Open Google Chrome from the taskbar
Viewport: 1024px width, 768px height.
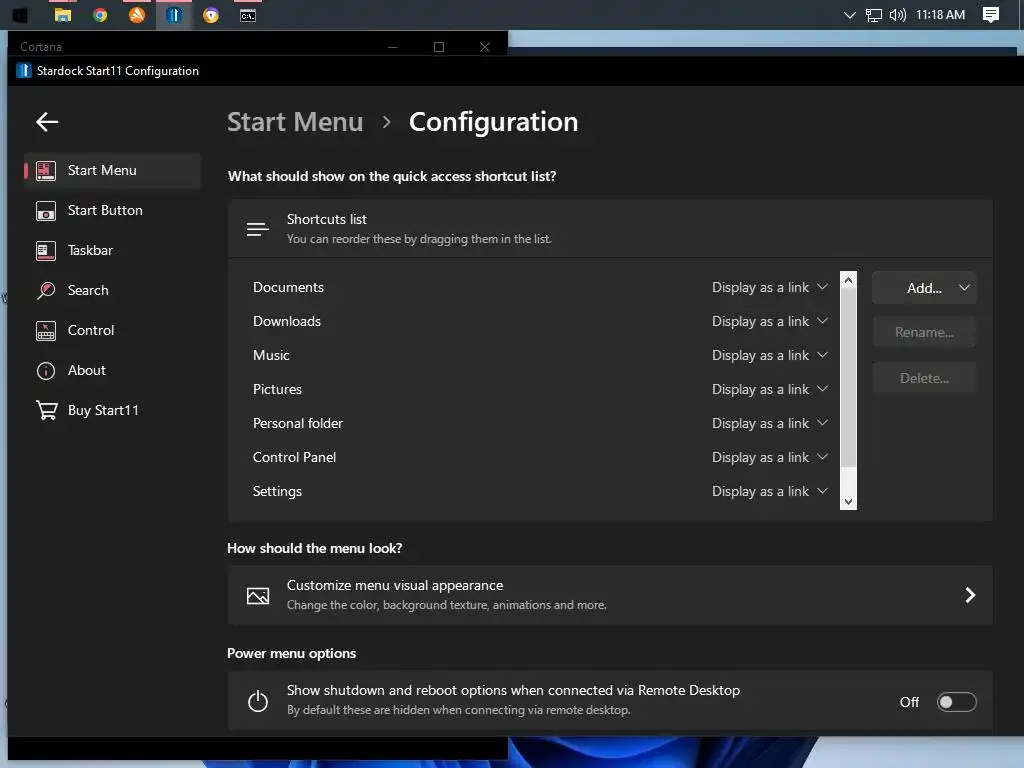100,15
